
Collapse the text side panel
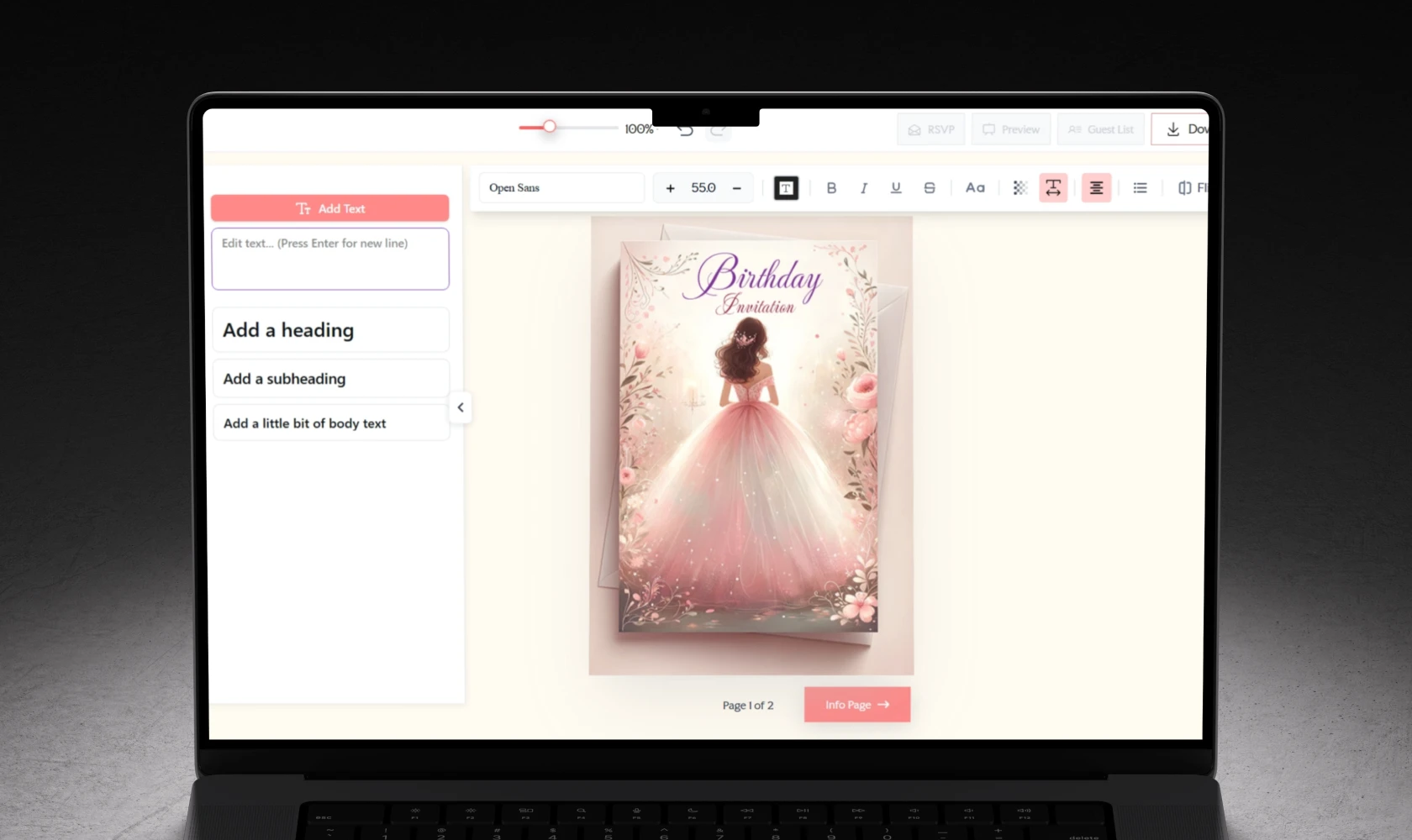461,407
